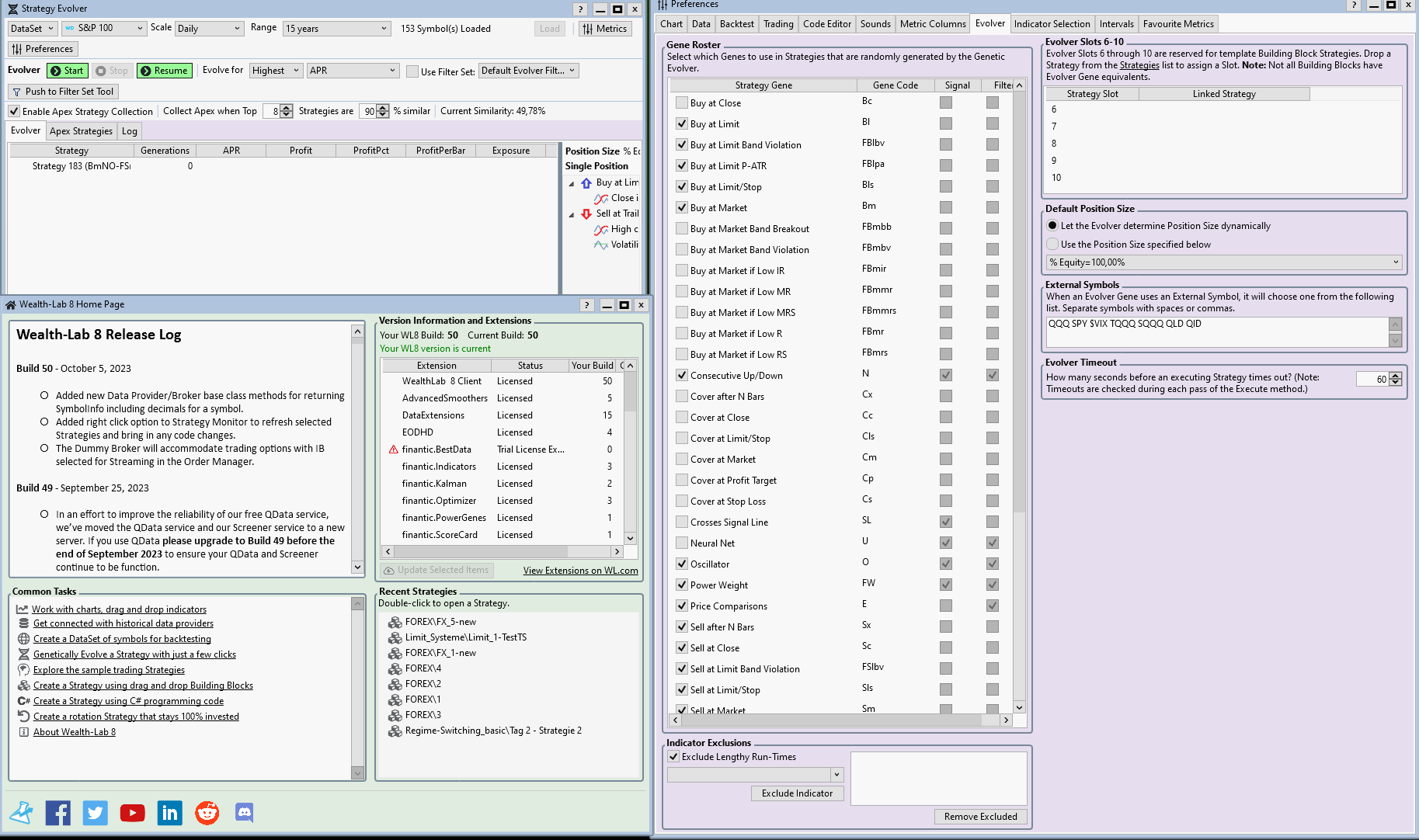
Task: Open the Apex Strategies tab
Action: pyautogui.click(x=81, y=131)
